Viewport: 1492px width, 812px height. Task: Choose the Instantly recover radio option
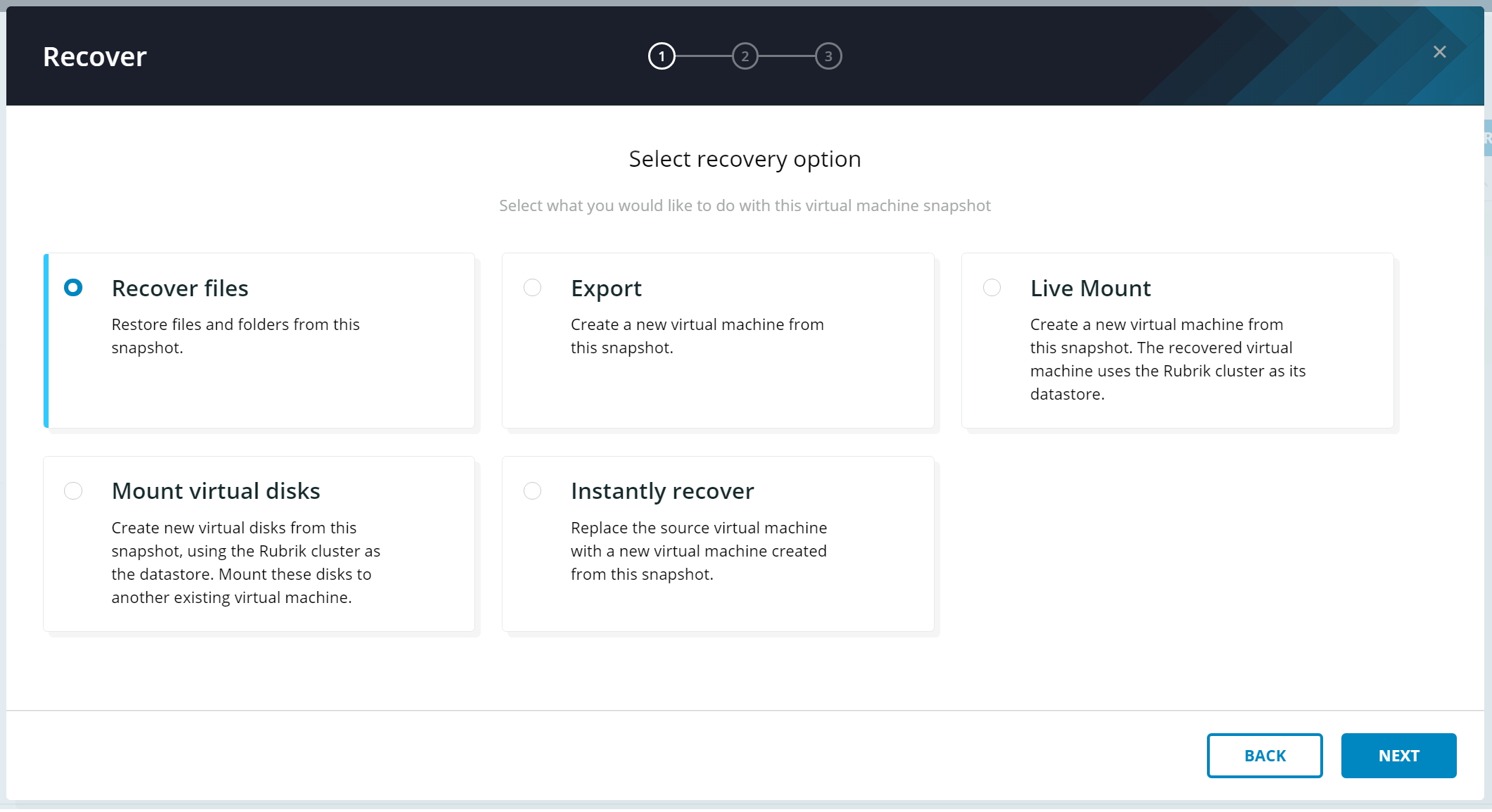[533, 490]
